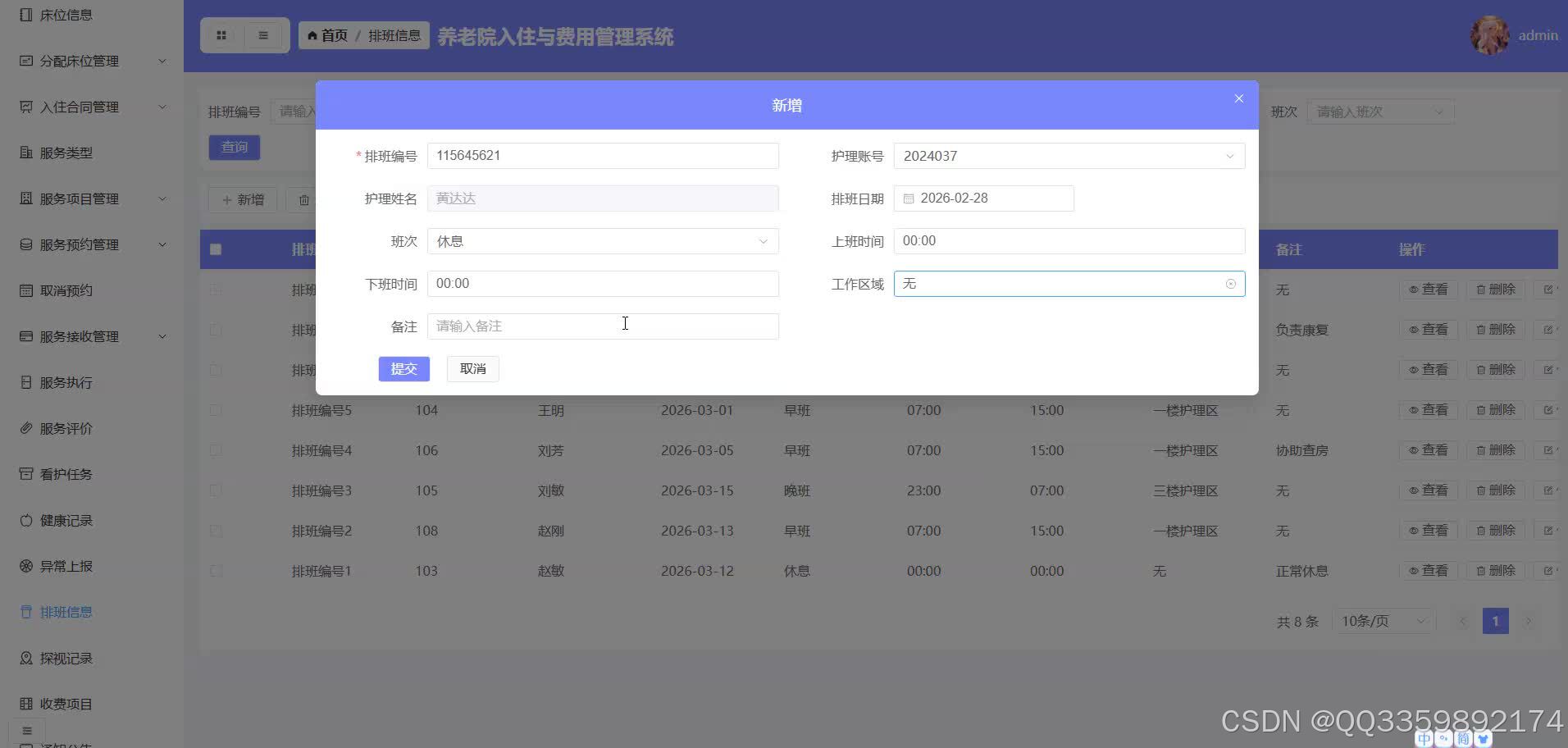Click the sidebar collapse icon at bottom left
Screen dimensions: 1568x748
pos(27,731)
